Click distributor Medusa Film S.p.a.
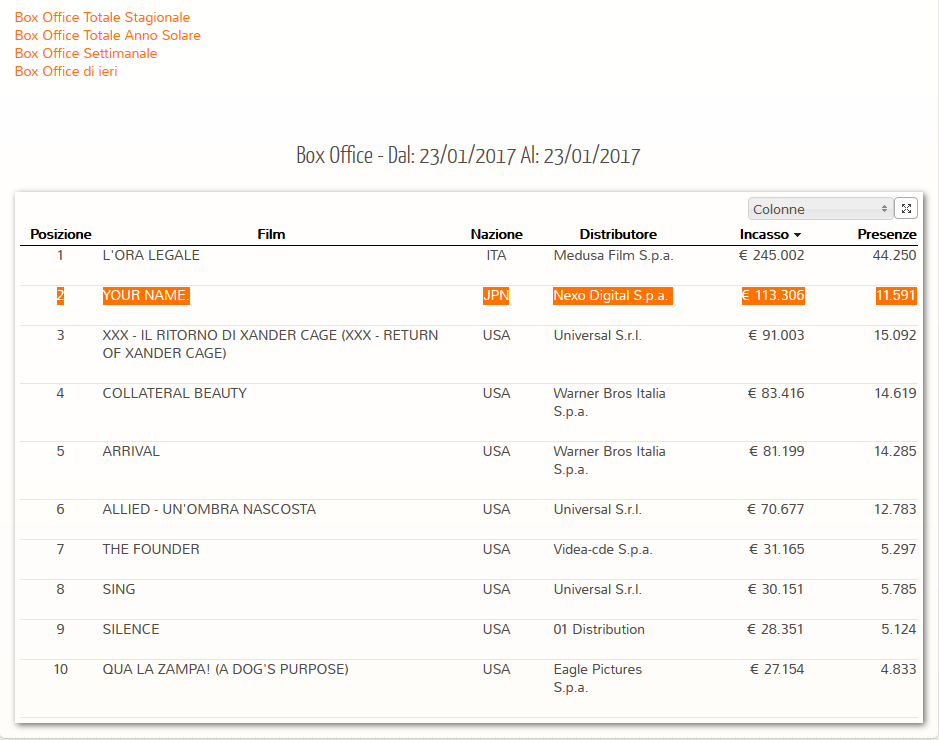The width and height of the screenshot is (939, 740). click(x=613, y=256)
